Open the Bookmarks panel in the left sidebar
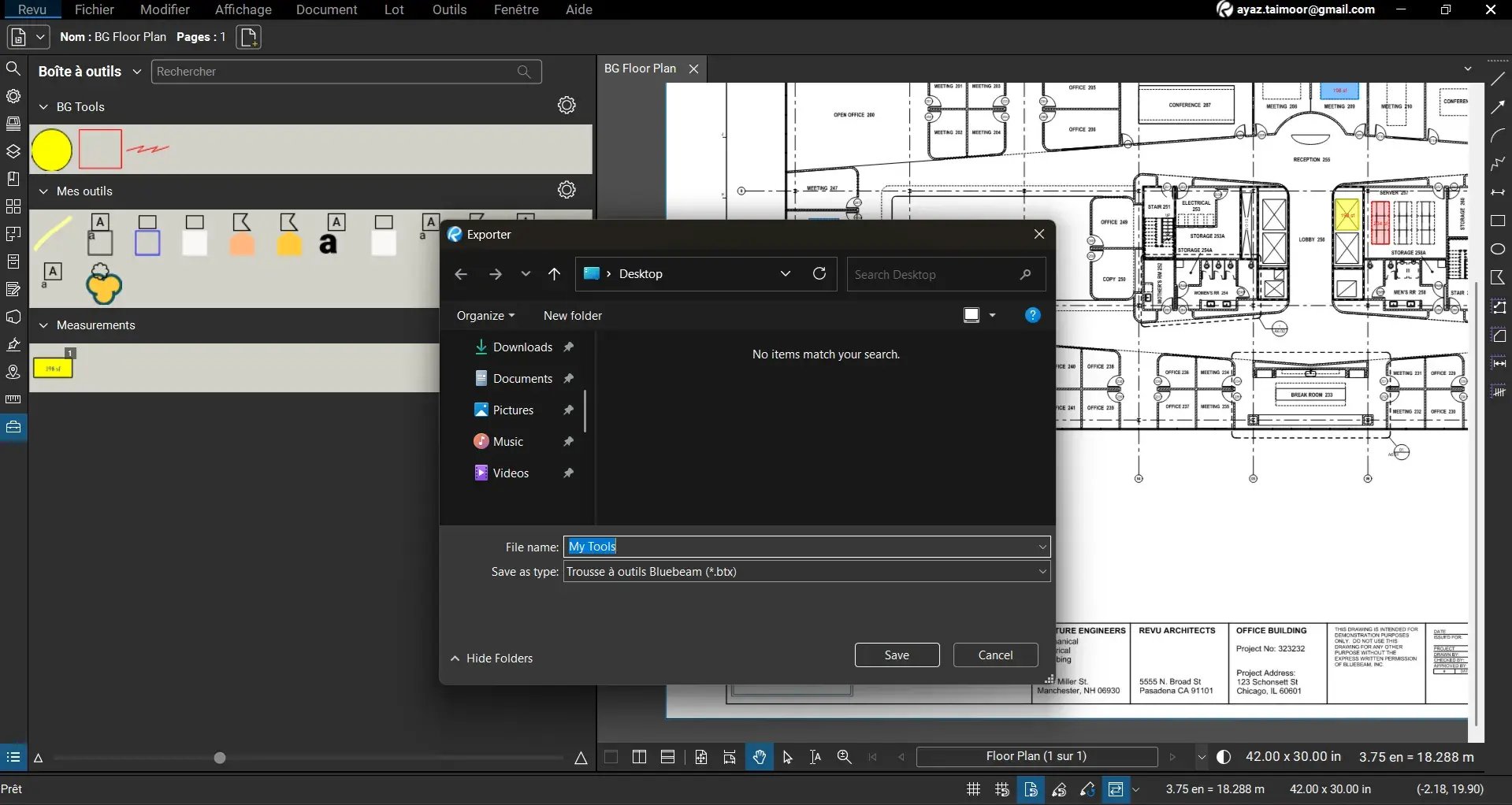The width and height of the screenshot is (1512, 805). 13,179
